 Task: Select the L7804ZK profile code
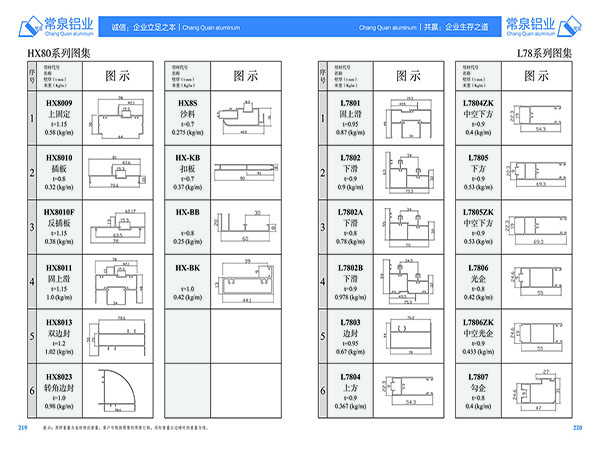(478, 103)
